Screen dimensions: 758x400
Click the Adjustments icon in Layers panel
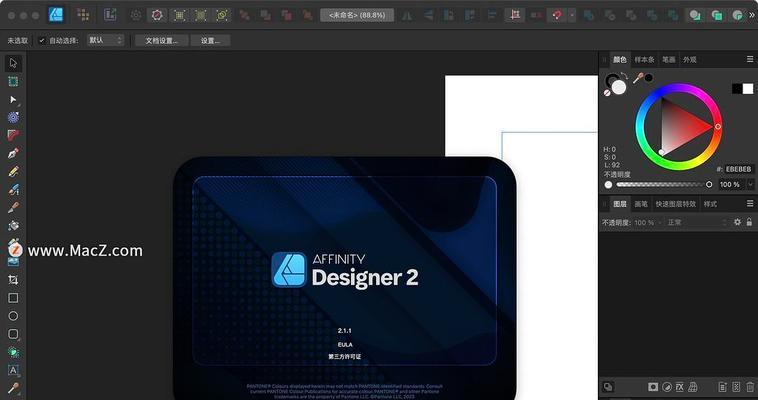[667, 387]
